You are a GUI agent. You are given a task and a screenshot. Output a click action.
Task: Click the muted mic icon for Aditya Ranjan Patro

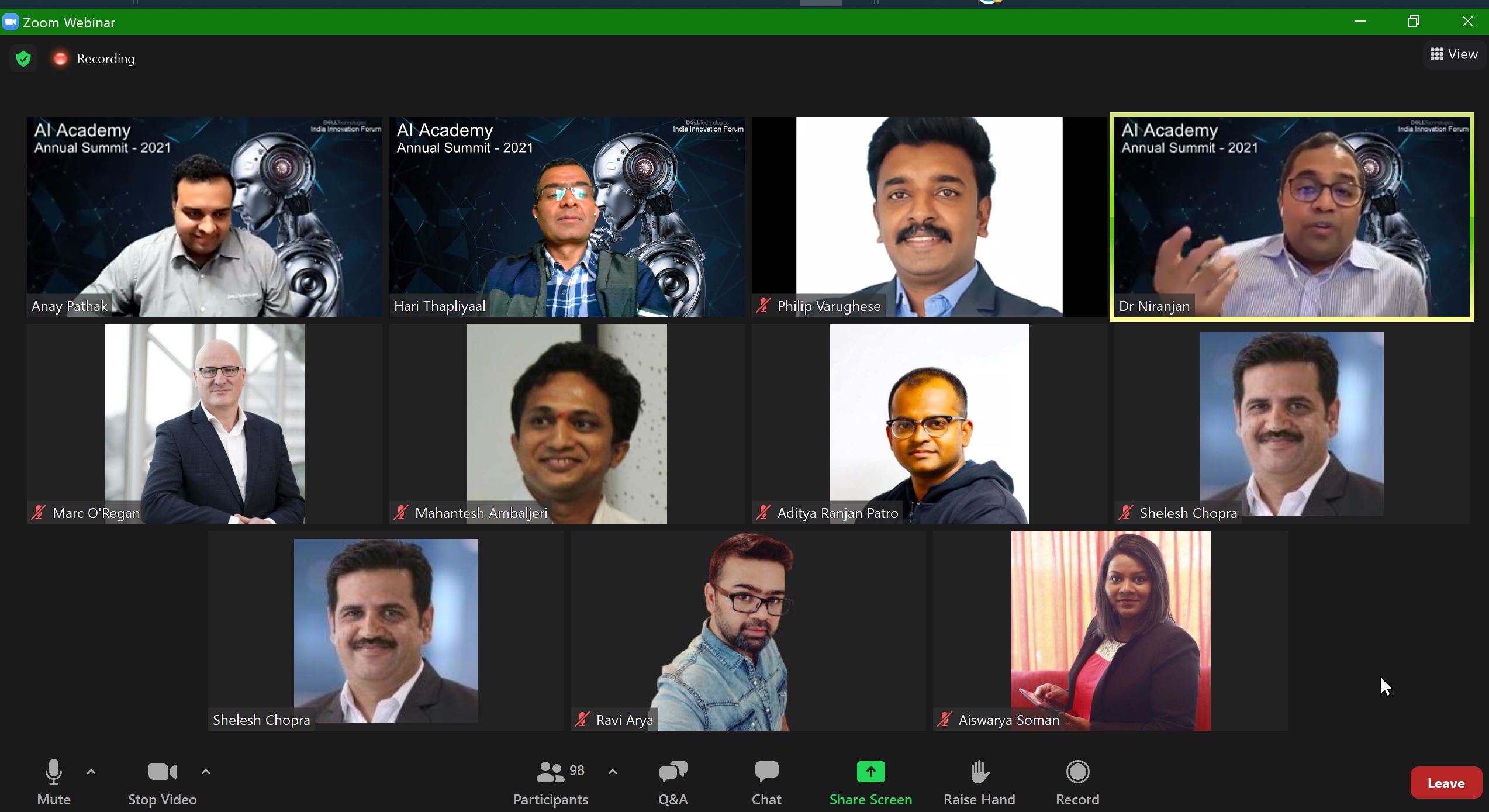pyautogui.click(x=763, y=513)
